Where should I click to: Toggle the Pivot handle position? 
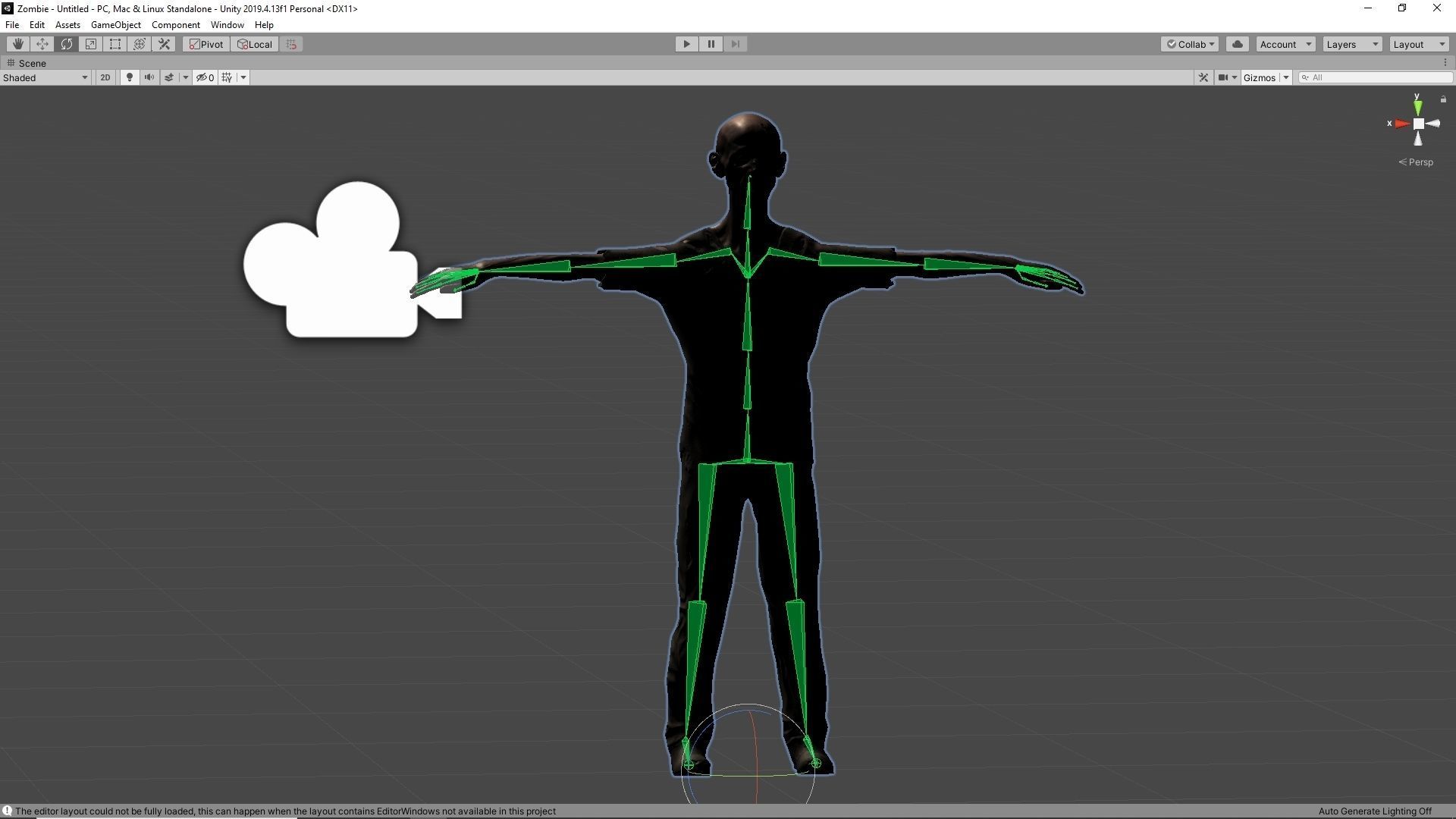(206, 44)
